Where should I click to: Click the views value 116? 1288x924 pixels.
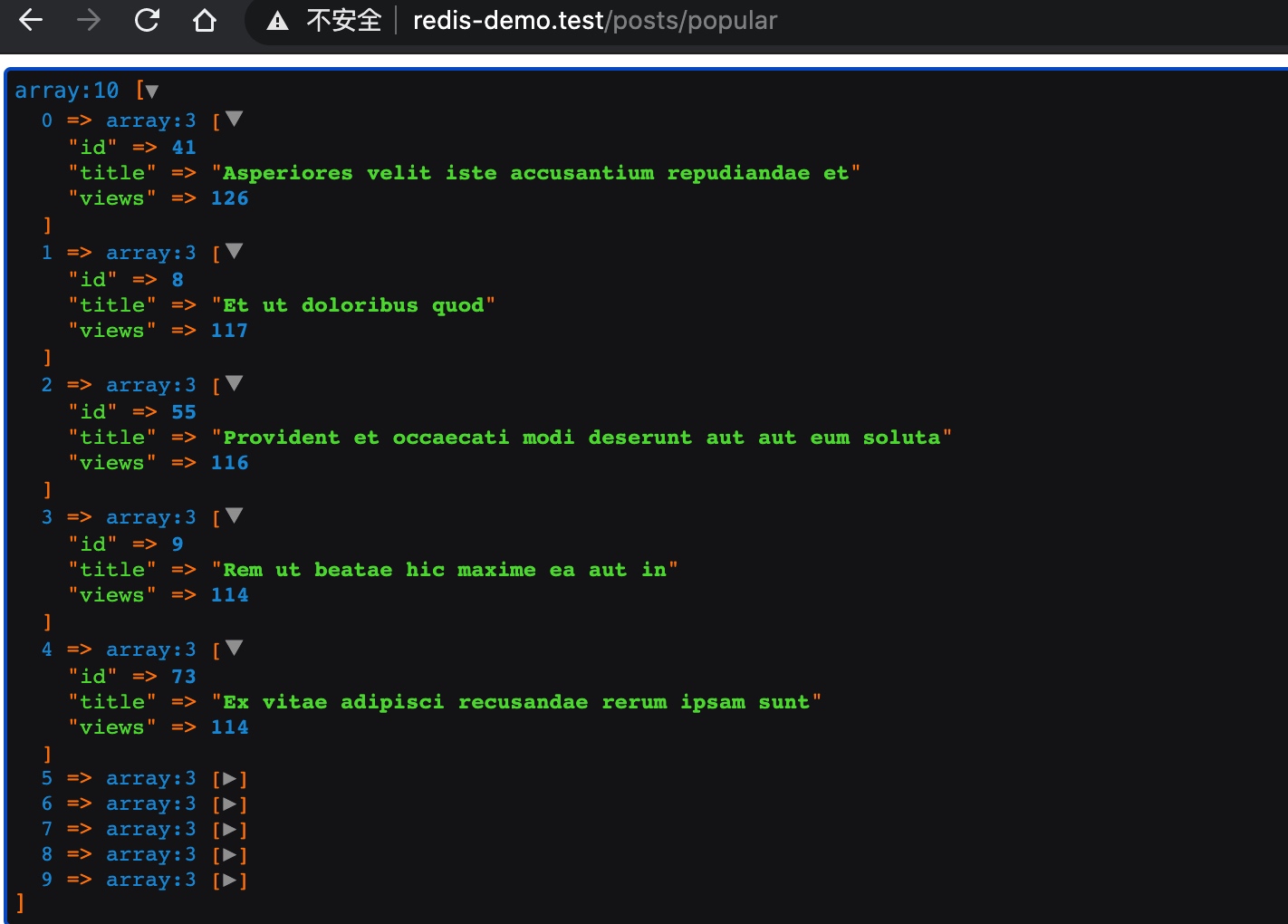pyautogui.click(x=230, y=463)
